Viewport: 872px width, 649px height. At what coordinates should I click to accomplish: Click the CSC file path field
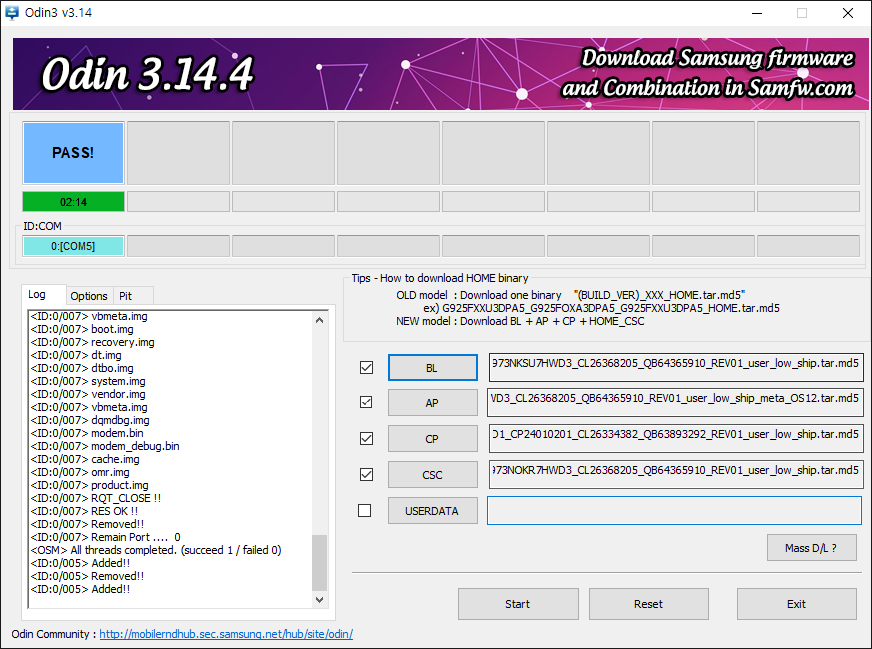676,474
